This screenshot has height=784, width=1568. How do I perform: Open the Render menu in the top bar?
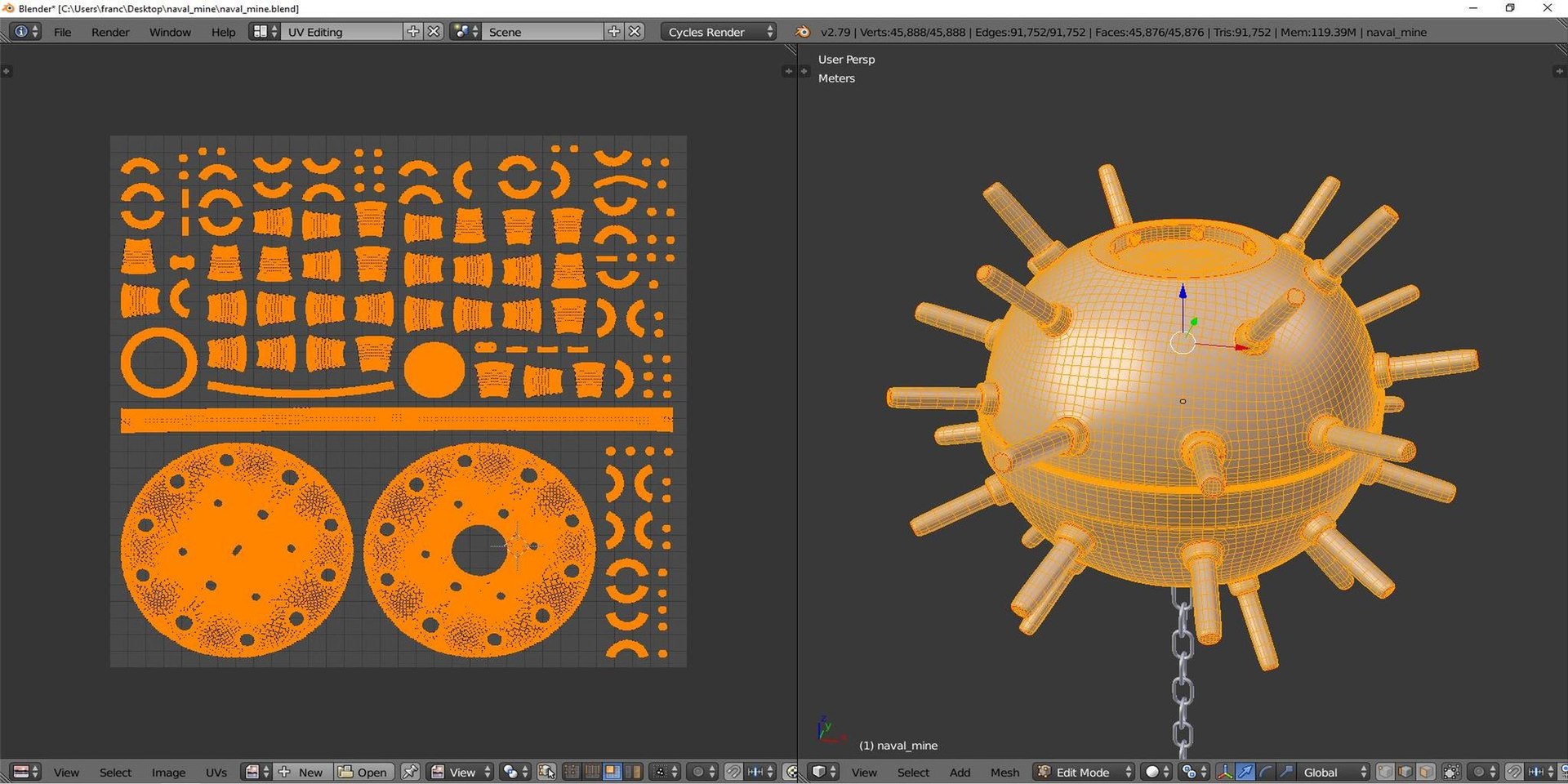point(110,32)
